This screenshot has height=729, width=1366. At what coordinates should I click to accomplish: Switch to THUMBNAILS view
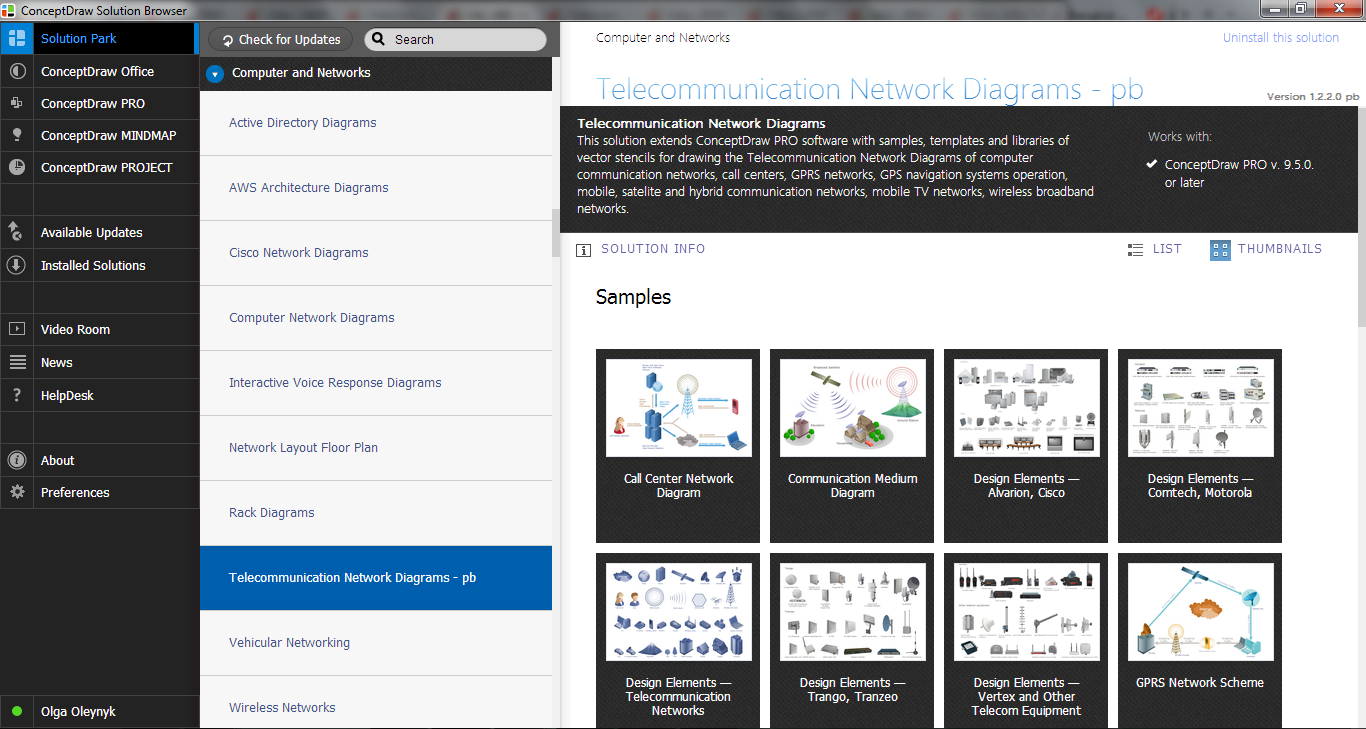tap(1280, 249)
